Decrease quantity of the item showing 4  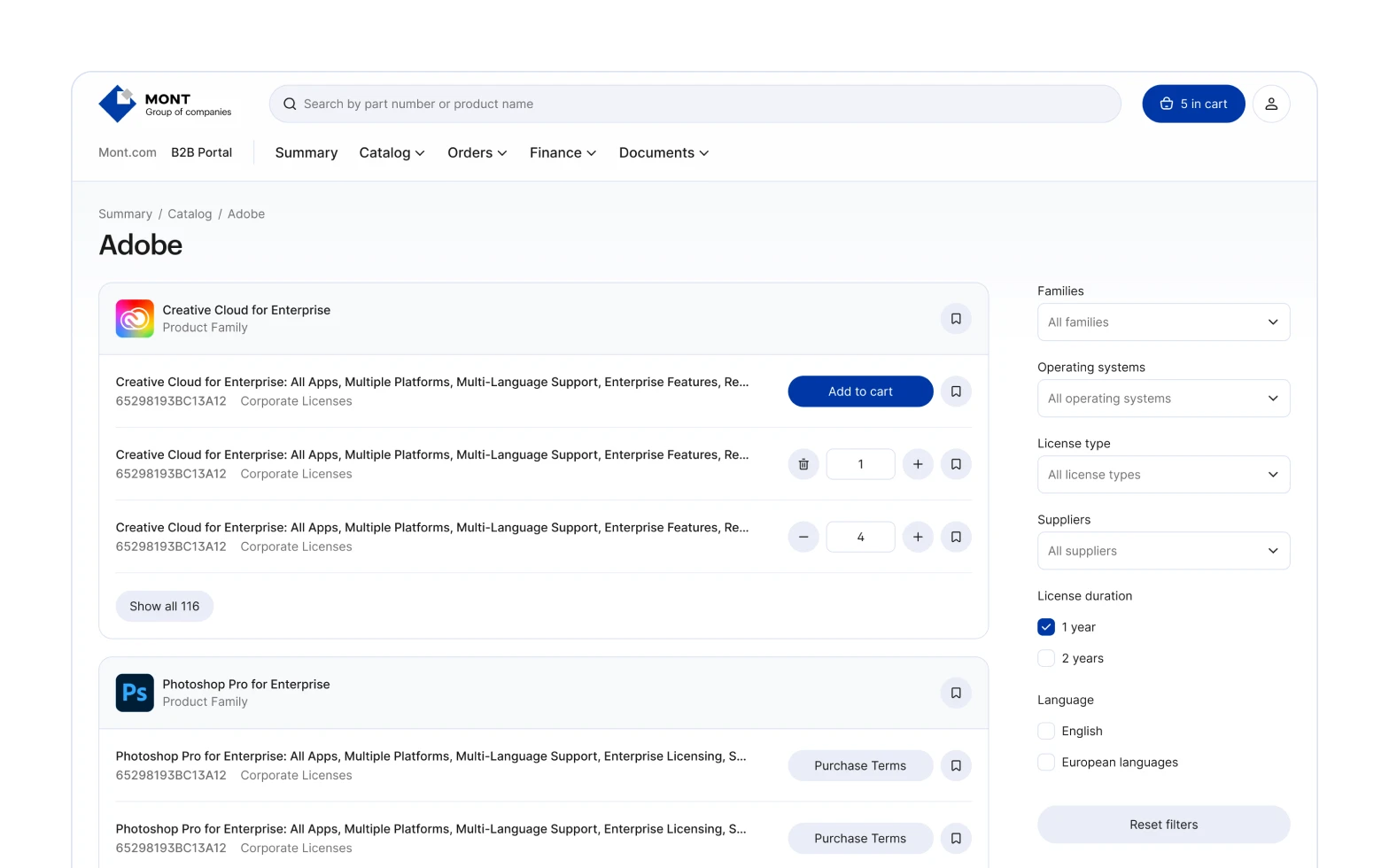[803, 537]
